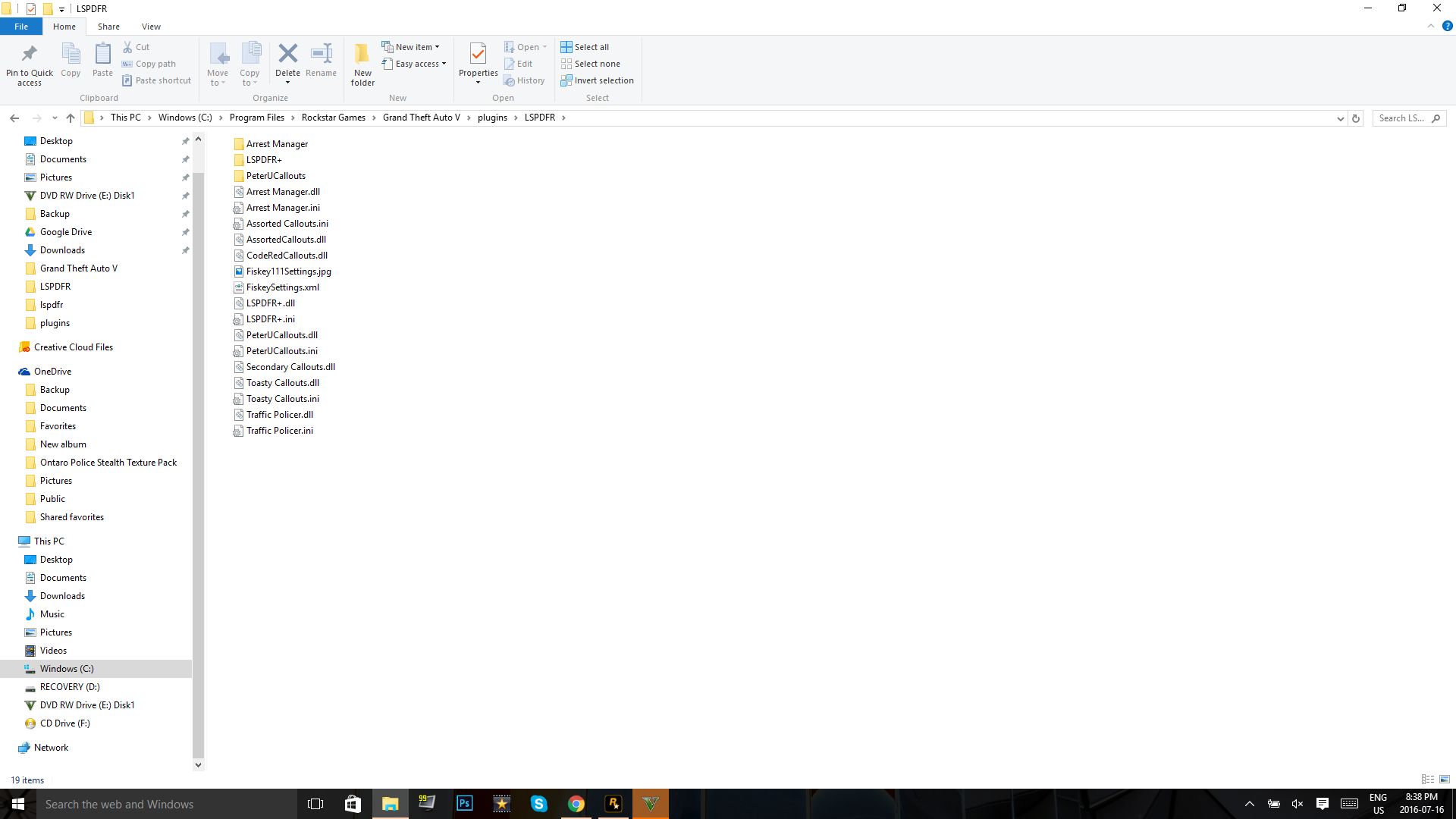Navigate to plugins in the breadcrumb path

(492, 118)
